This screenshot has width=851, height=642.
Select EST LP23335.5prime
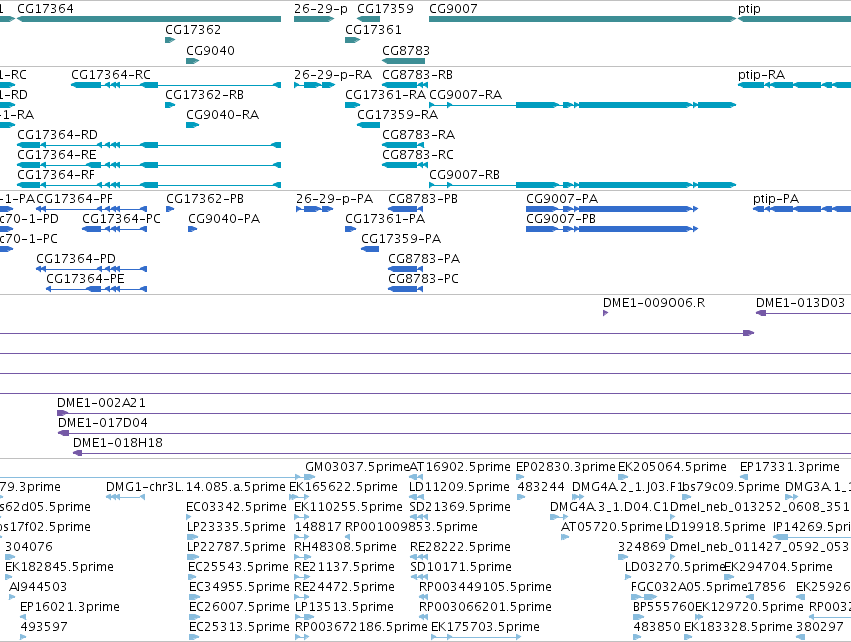tap(236, 527)
